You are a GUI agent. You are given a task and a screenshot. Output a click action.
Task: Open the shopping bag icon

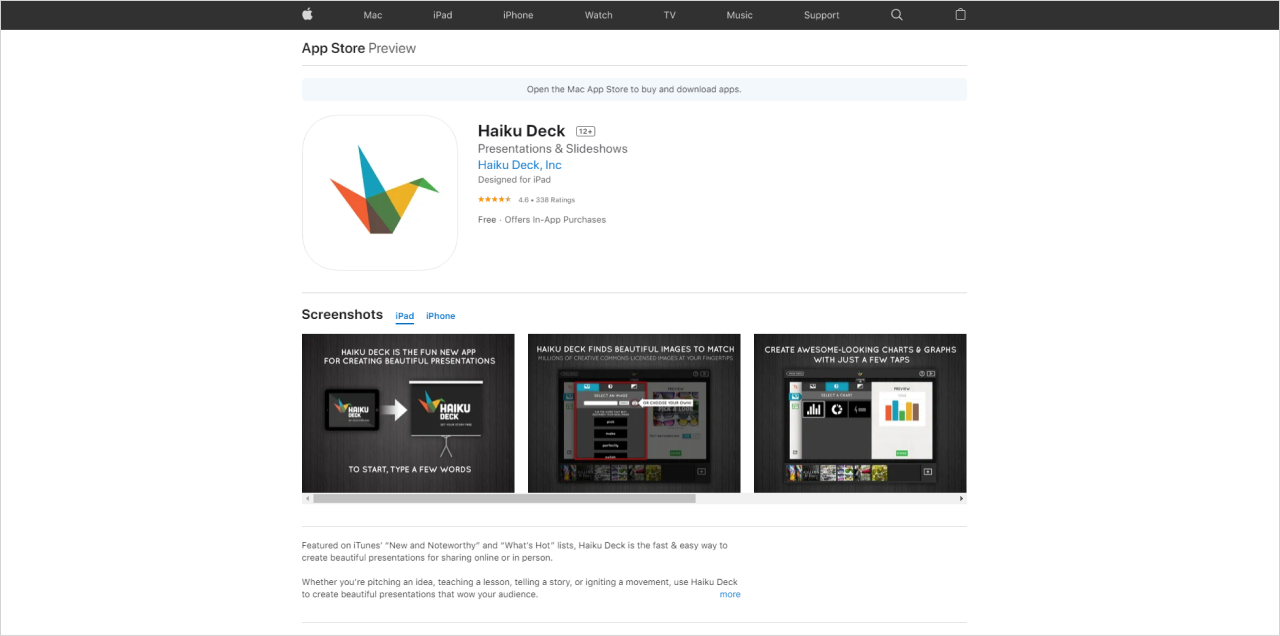[960, 14]
